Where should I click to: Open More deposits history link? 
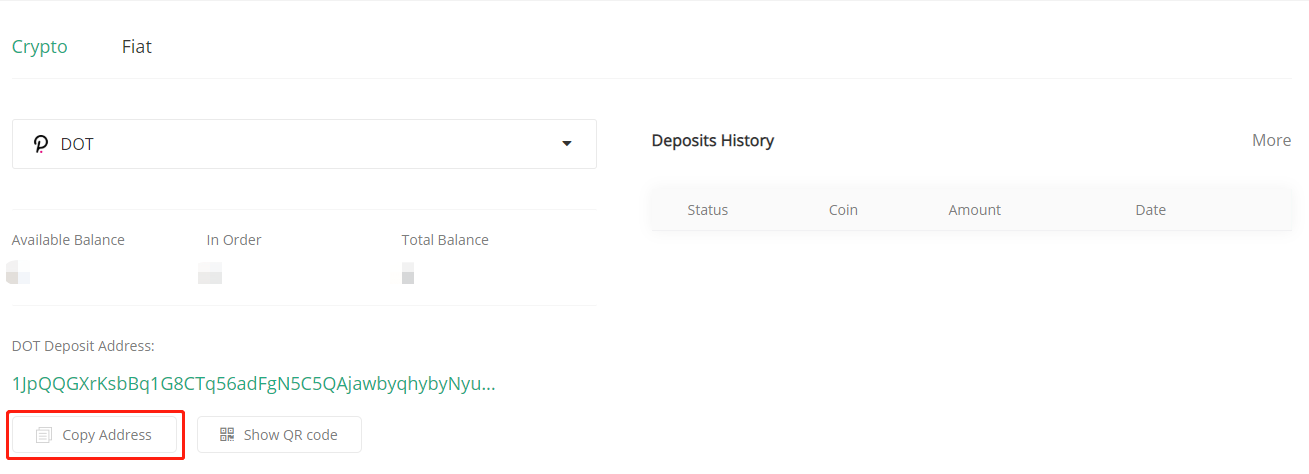(1271, 141)
